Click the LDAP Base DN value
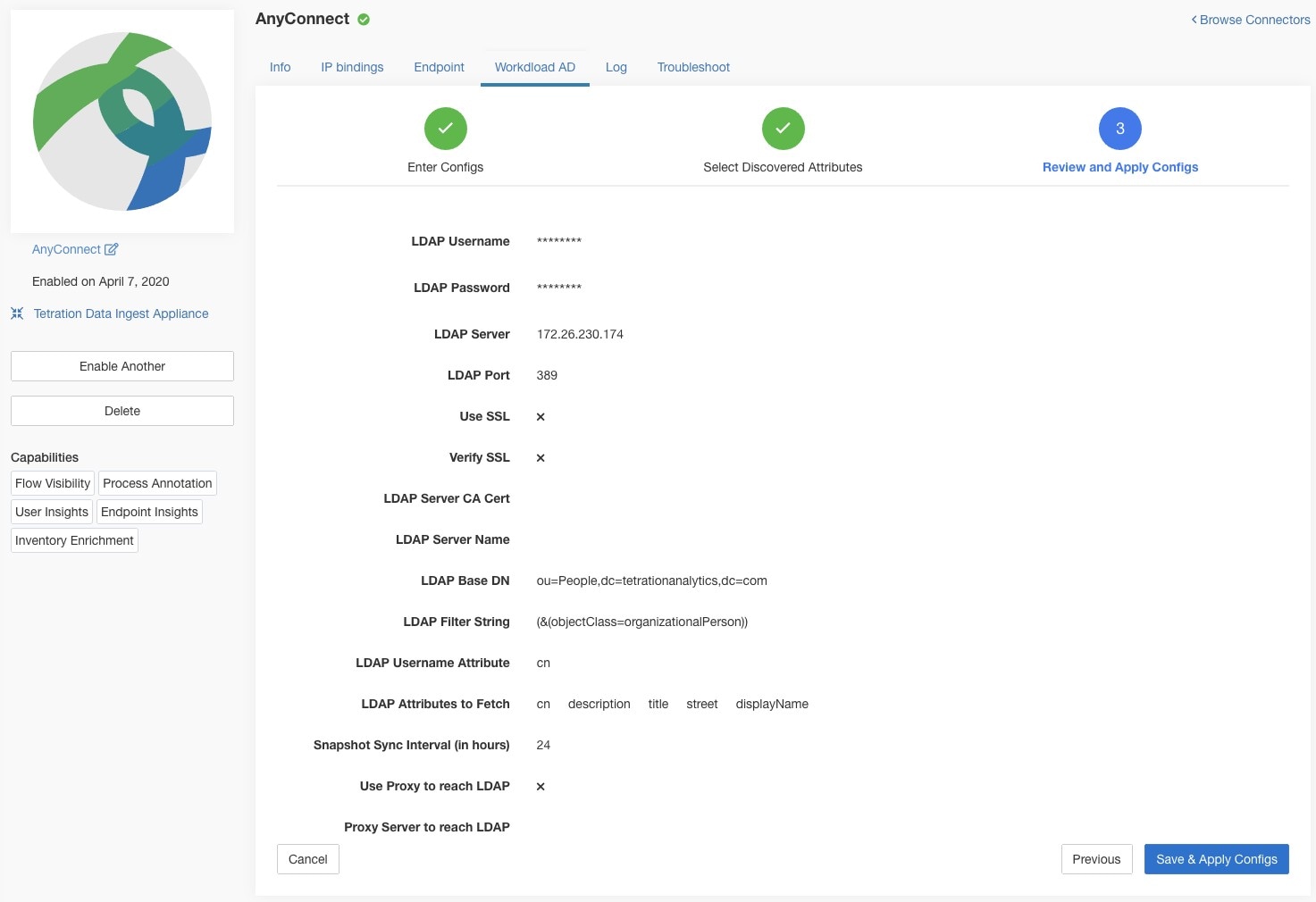This screenshot has height=902, width=1316. coord(651,580)
